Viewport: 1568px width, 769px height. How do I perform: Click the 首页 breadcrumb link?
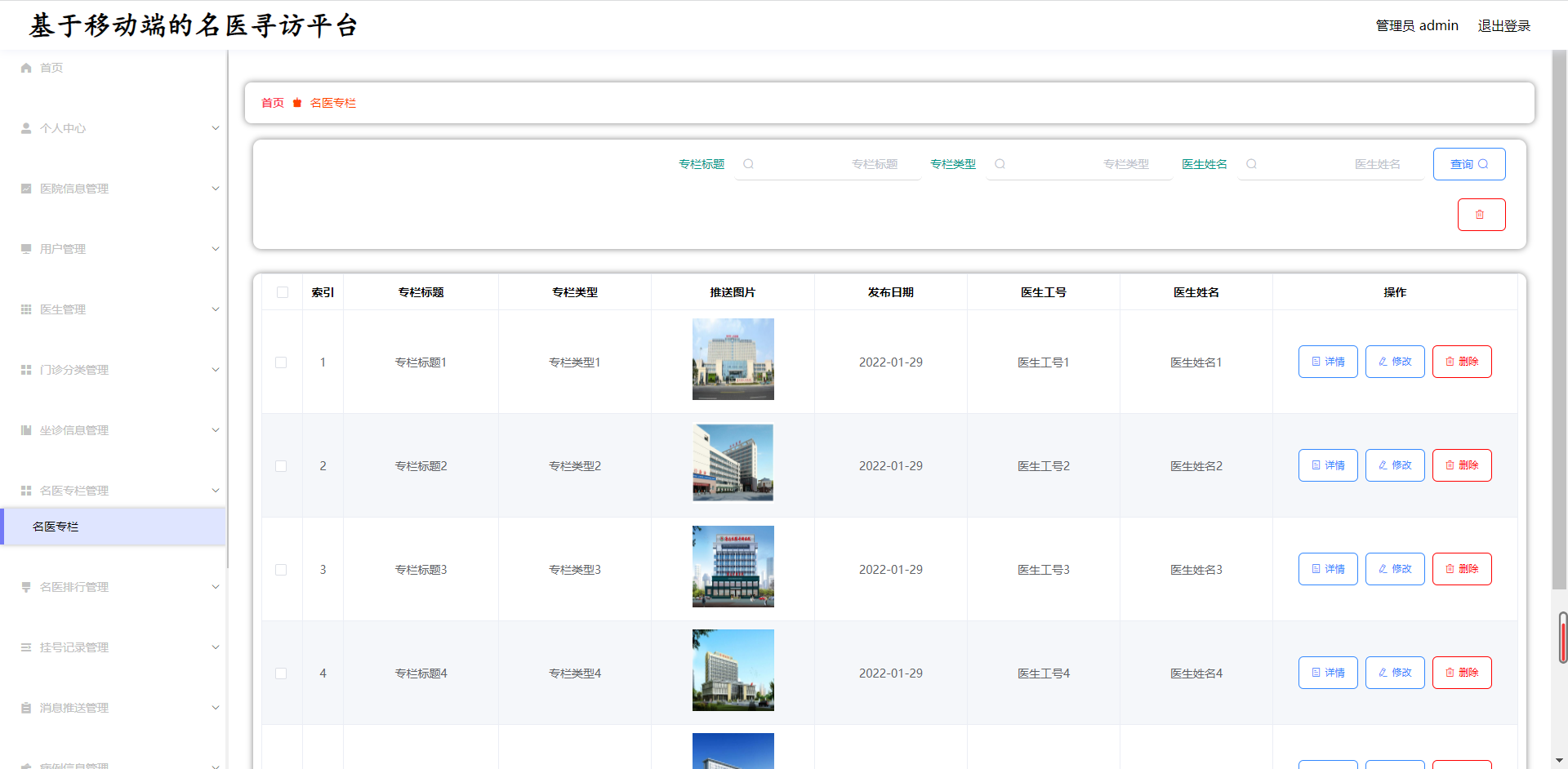point(273,103)
